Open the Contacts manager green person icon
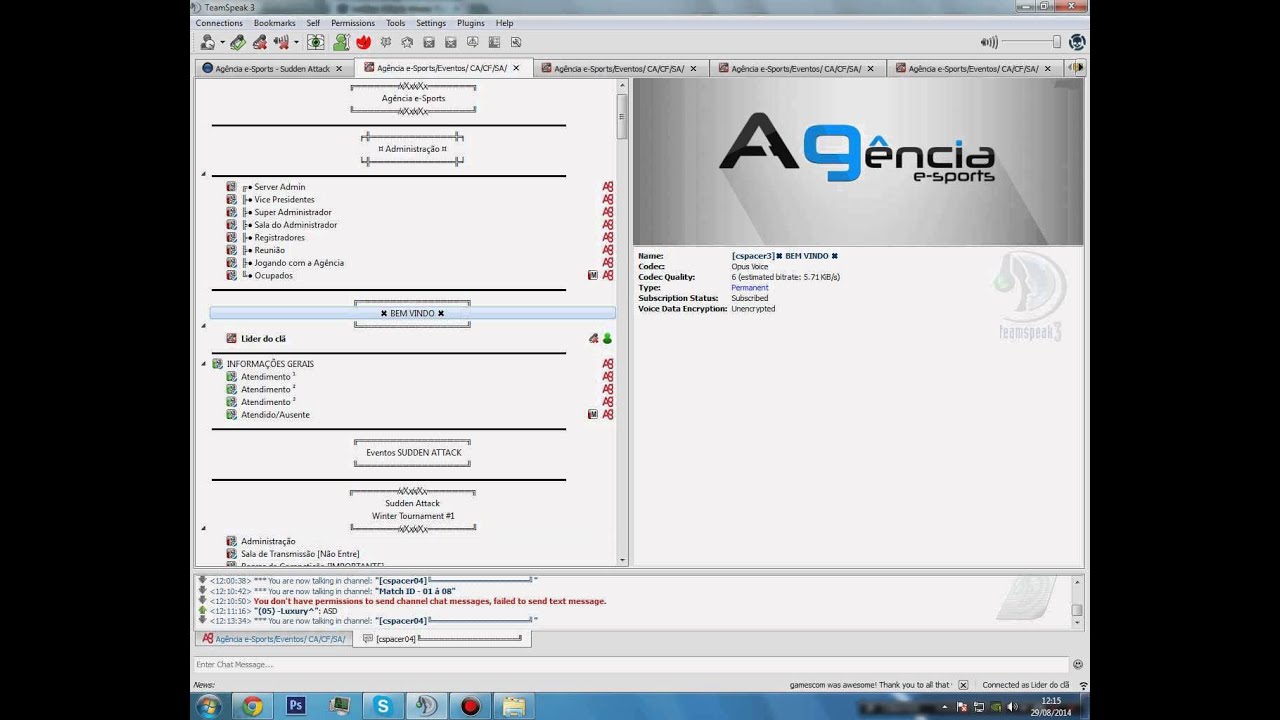This screenshot has height=720, width=1280. tap(341, 42)
